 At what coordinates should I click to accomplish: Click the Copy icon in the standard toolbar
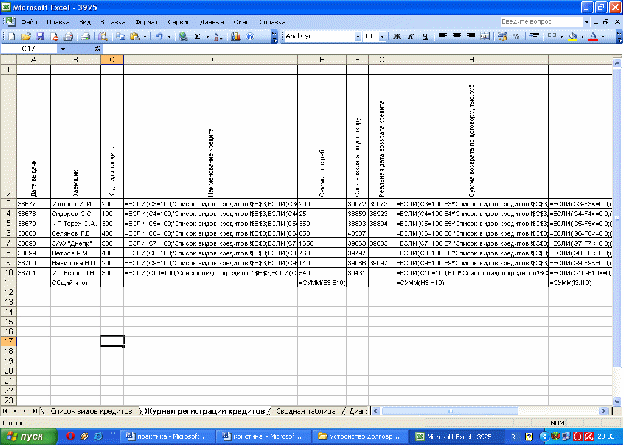tap(121, 36)
